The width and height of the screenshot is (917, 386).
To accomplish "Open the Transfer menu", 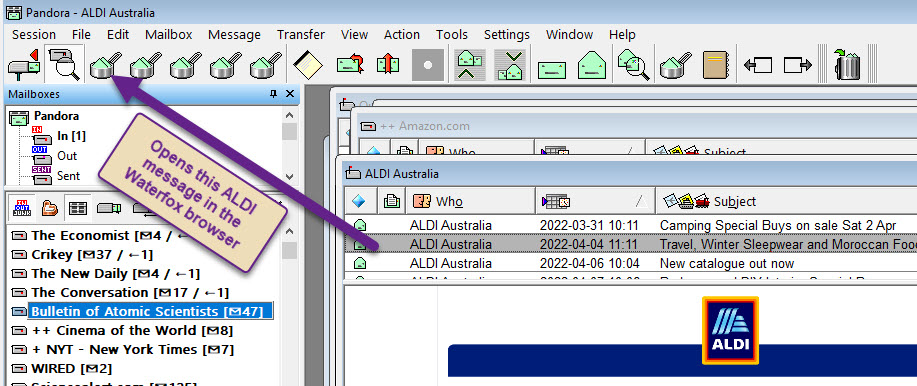I will coord(301,35).
